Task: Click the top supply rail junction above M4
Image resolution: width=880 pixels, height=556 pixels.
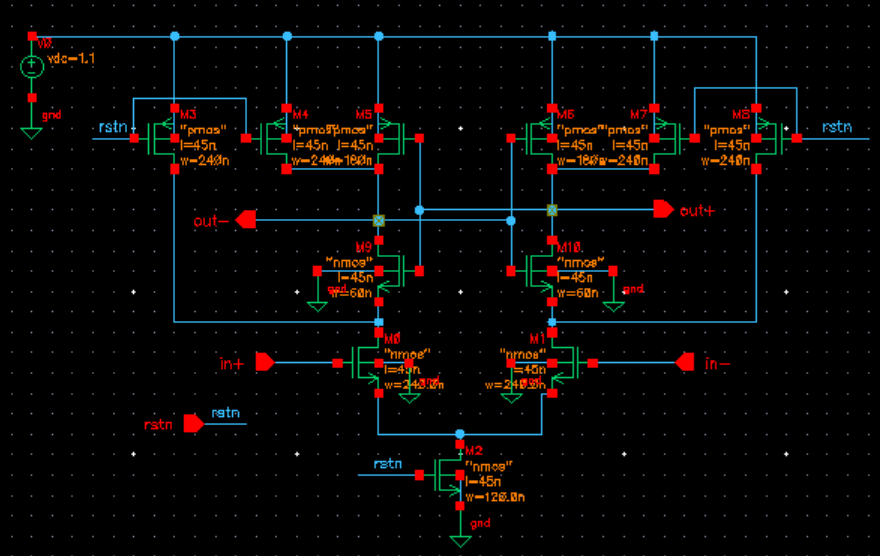Action: pos(287,36)
